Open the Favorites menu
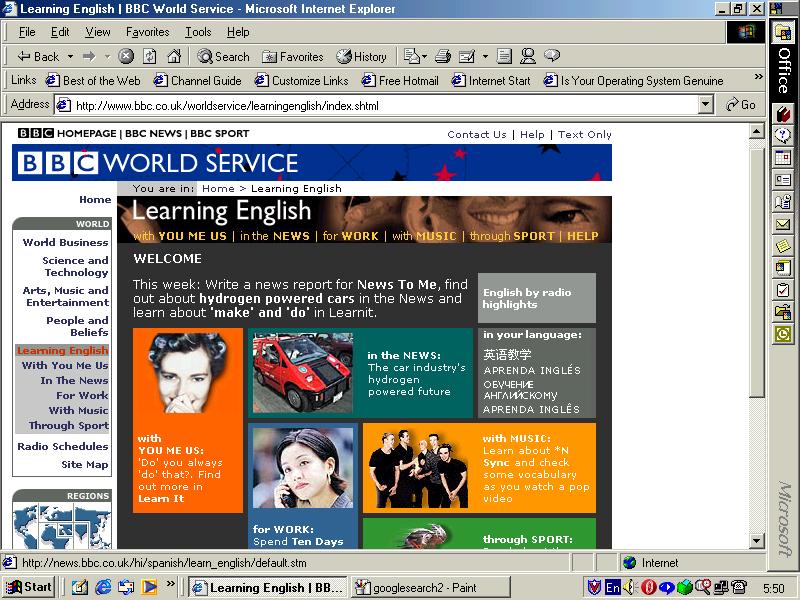The height and width of the screenshot is (600, 800). click(147, 32)
